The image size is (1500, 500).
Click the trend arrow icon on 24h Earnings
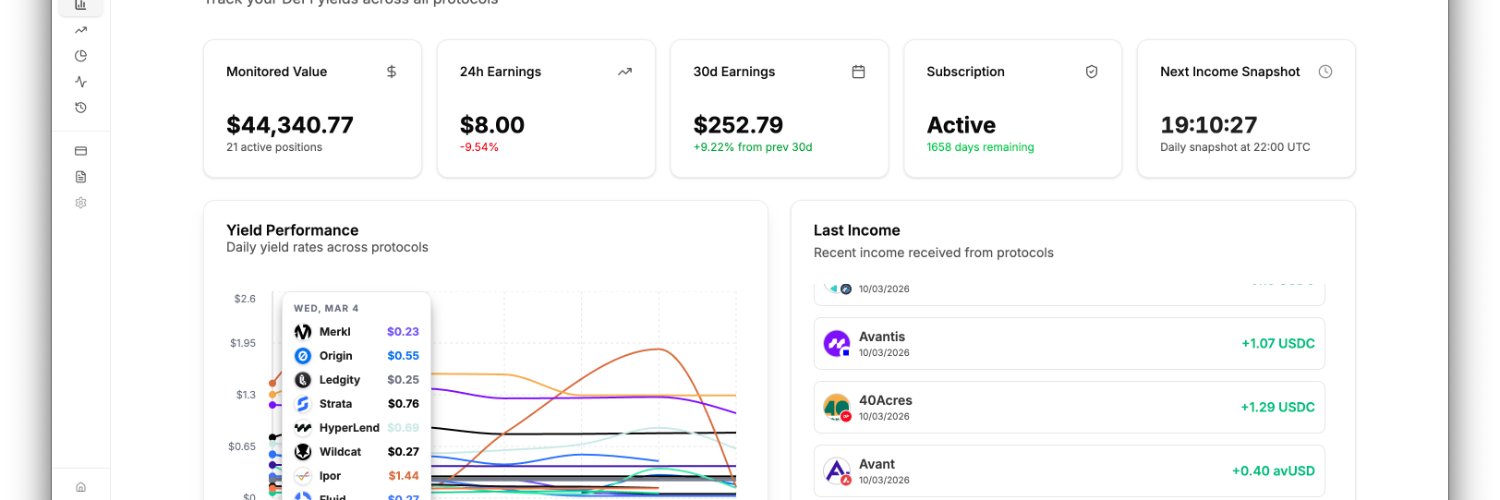(x=625, y=72)
